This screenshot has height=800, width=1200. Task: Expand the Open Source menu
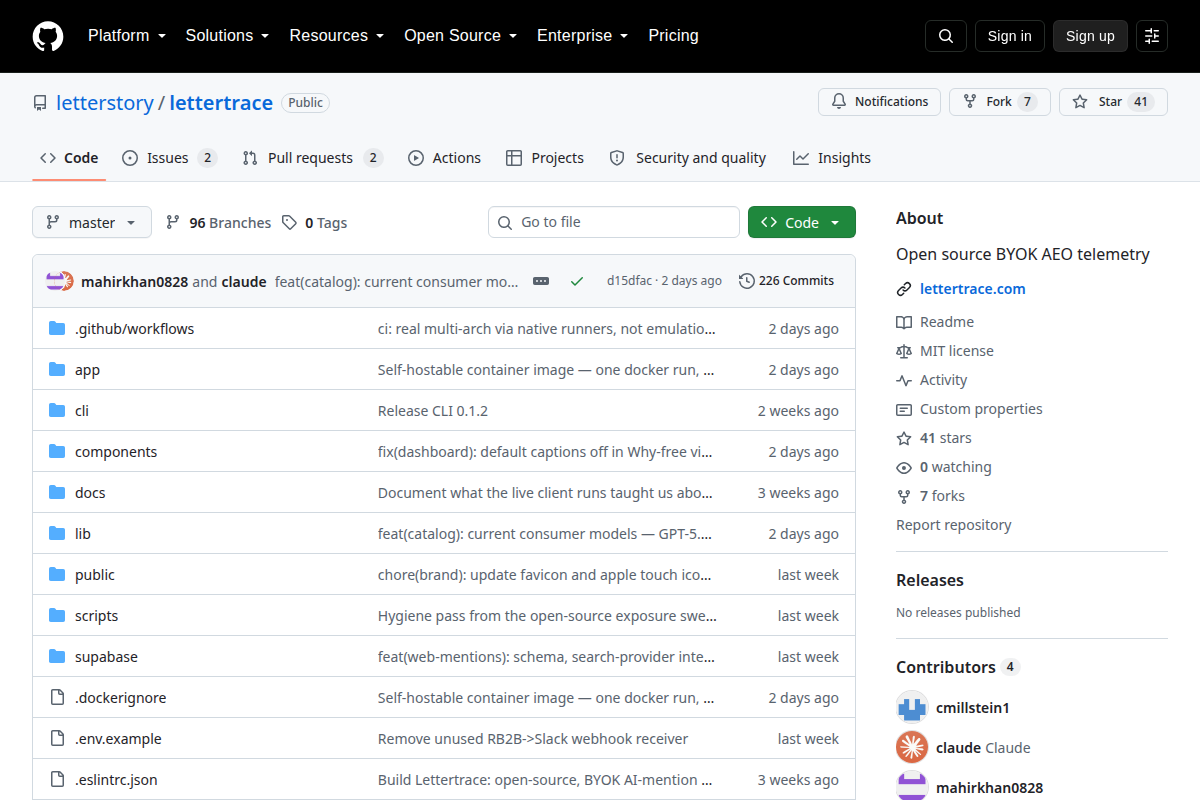[x=460, y=36]
